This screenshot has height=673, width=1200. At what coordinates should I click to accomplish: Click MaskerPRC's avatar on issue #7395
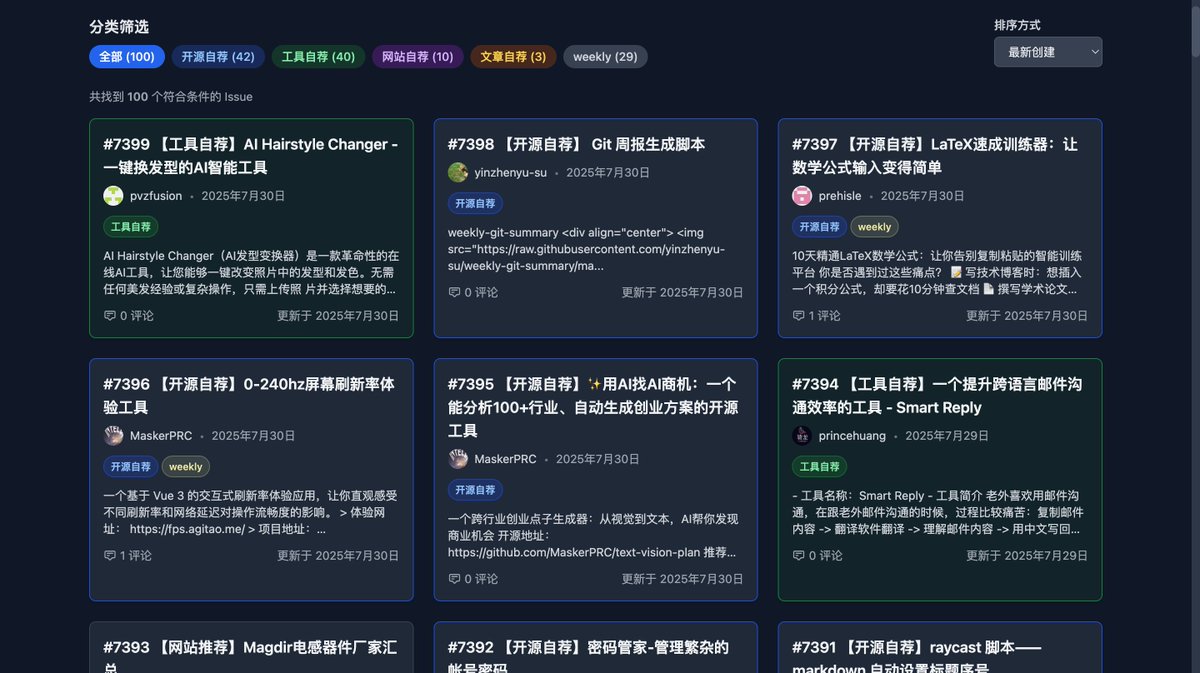(x=458, y=459)
